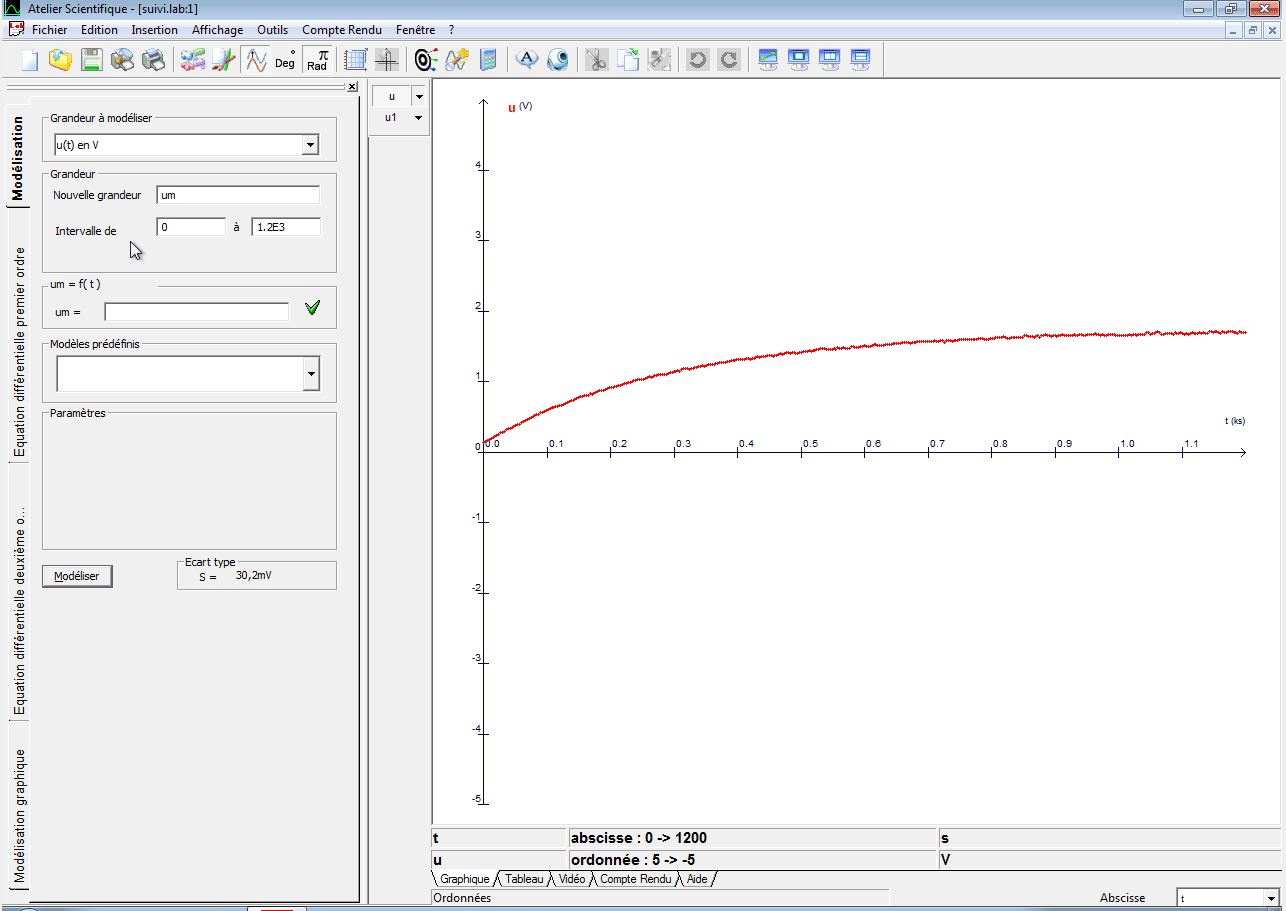Click the Nouvelle grandeur input field
Viewport: 1286px width, 911px height.
point(238,195)
